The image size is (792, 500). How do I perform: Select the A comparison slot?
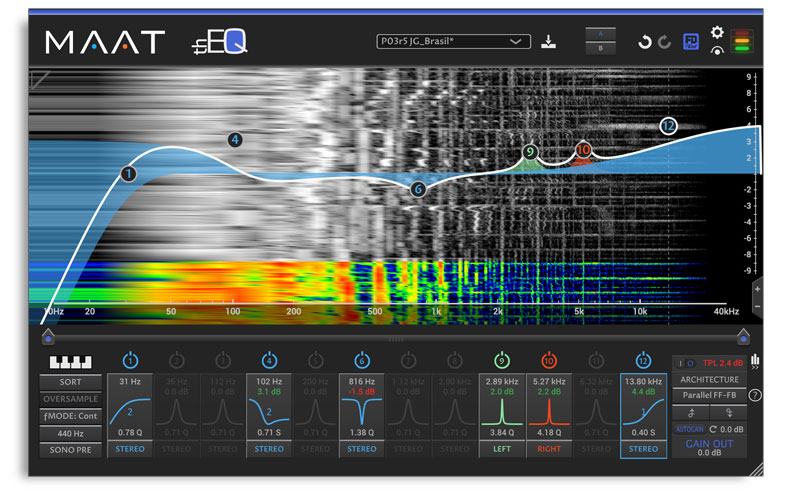point(600,33)
